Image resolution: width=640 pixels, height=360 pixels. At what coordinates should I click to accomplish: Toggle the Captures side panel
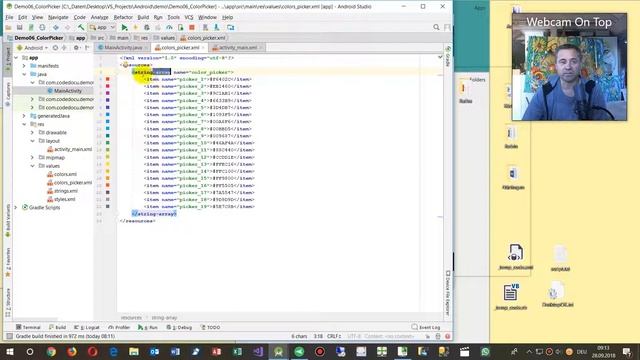coord(8,94)
